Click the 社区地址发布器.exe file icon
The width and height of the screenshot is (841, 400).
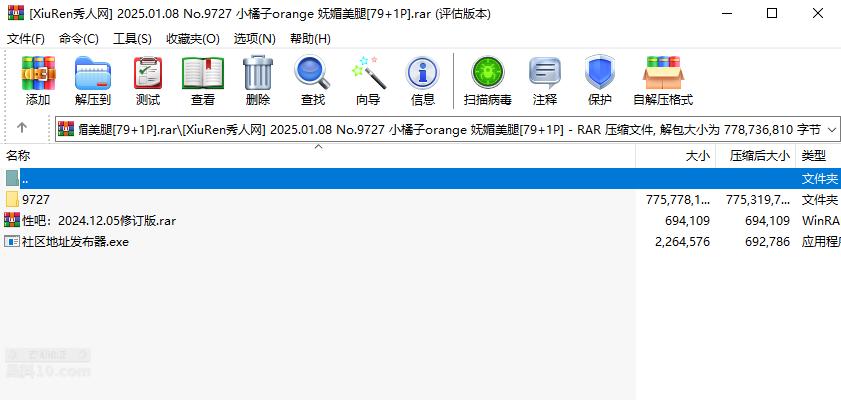[12, 241]
